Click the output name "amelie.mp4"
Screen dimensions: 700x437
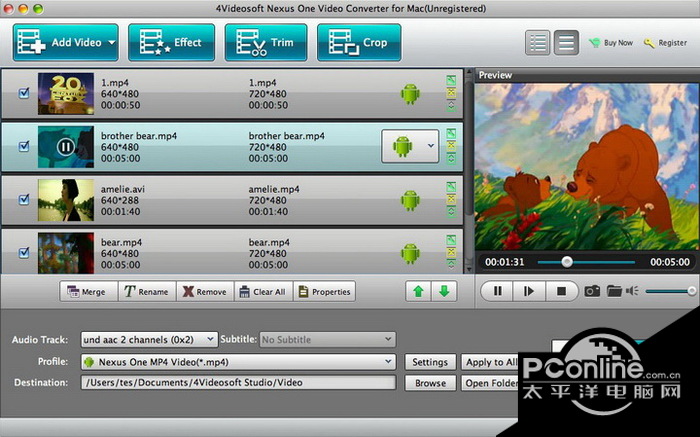tap(274, 189)
